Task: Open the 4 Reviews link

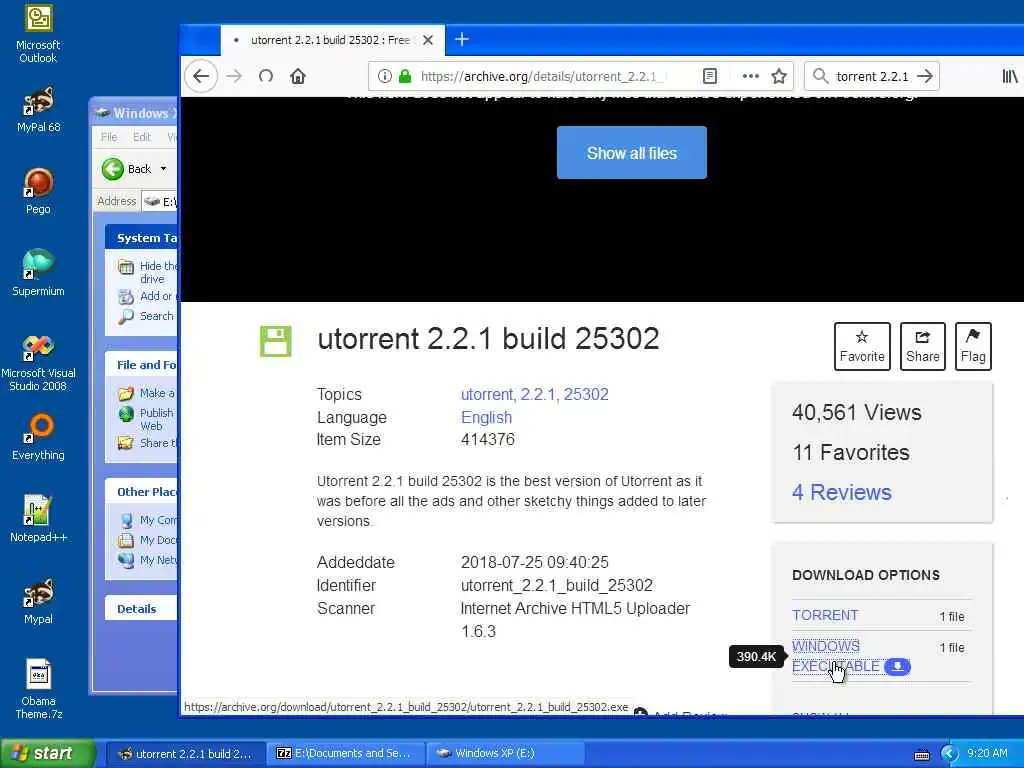Action: [841, 492]
